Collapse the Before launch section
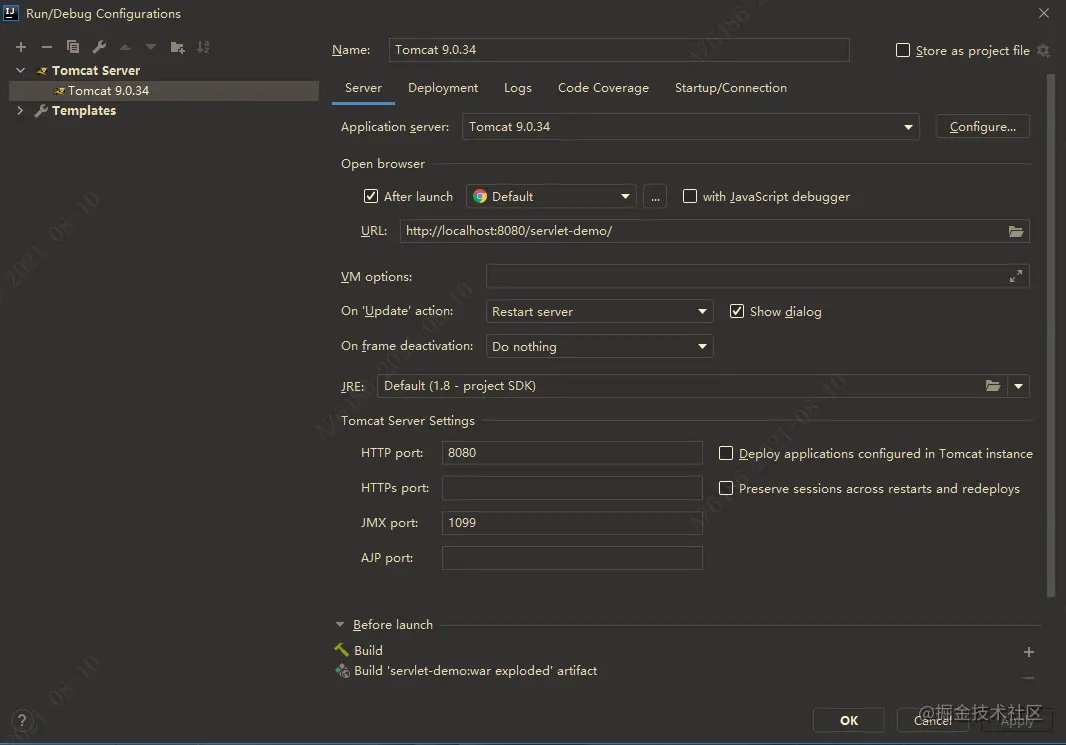Image resolution: width=1066 pixels, height=745 pixels. (x=340, y=624)
